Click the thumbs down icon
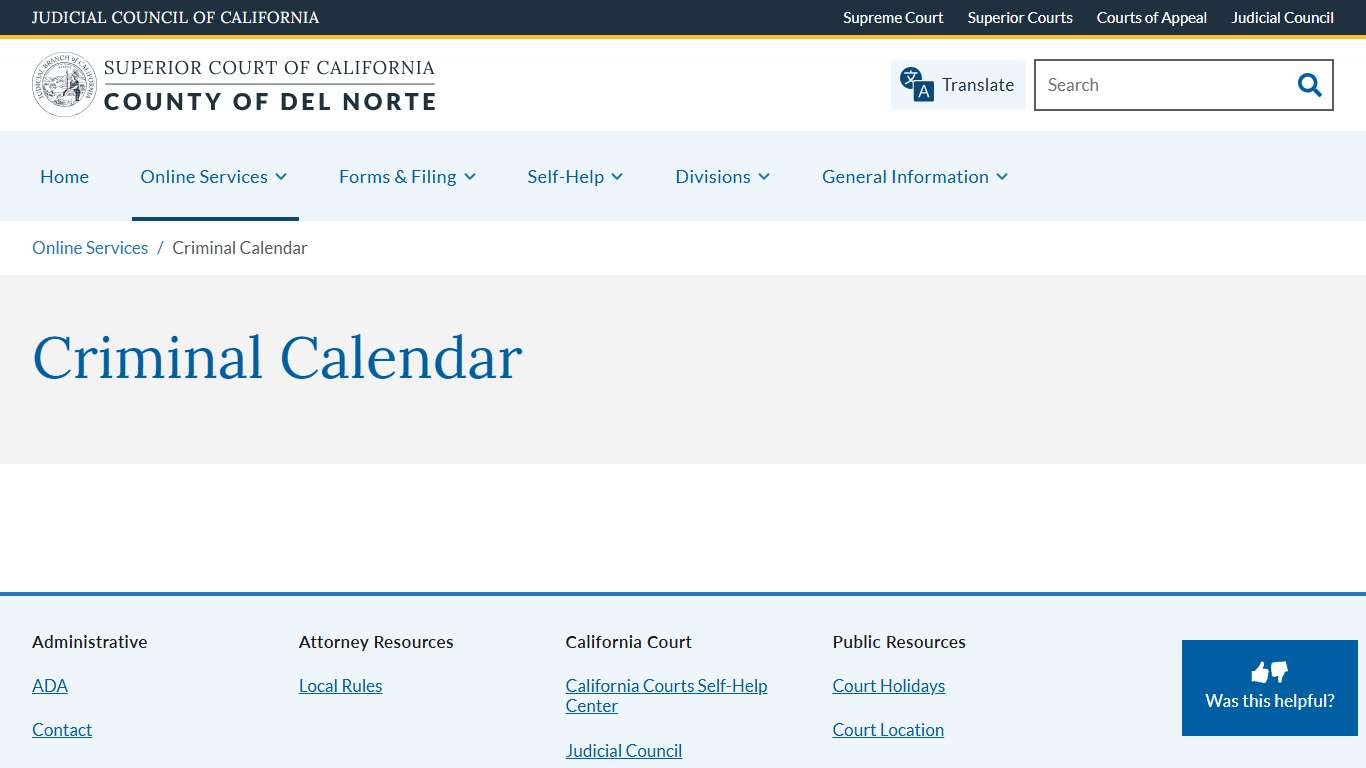This screenshot has width=1366, height=768. (1278, 673)
